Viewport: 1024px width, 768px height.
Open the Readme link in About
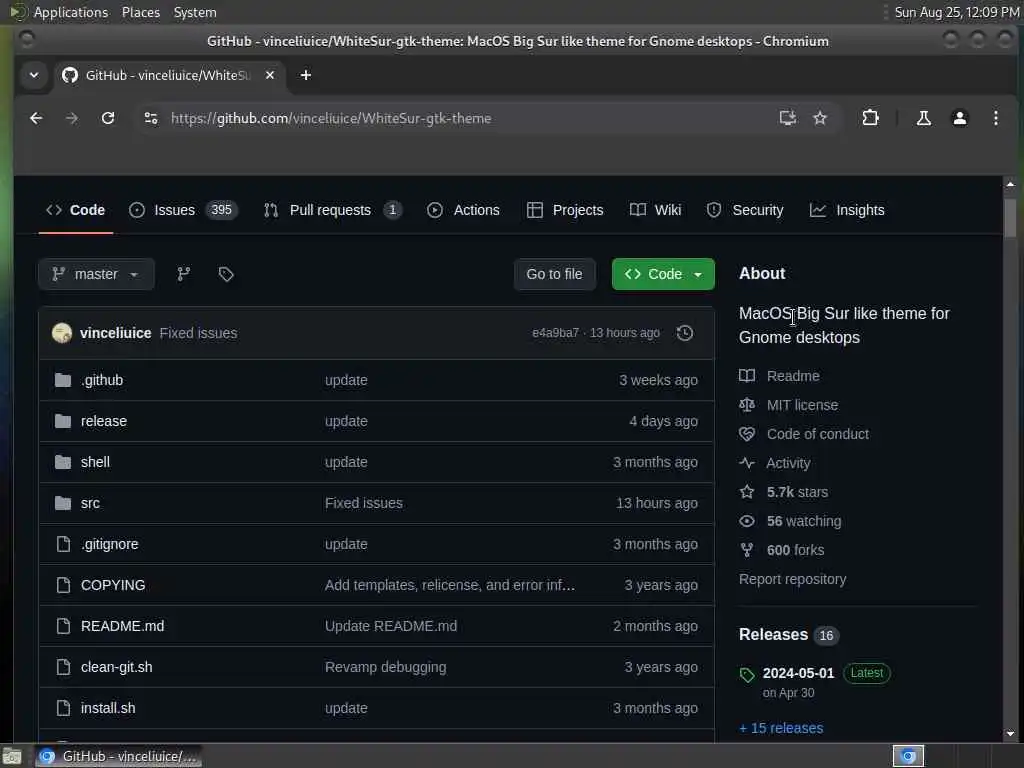click(x=793, y=376)
